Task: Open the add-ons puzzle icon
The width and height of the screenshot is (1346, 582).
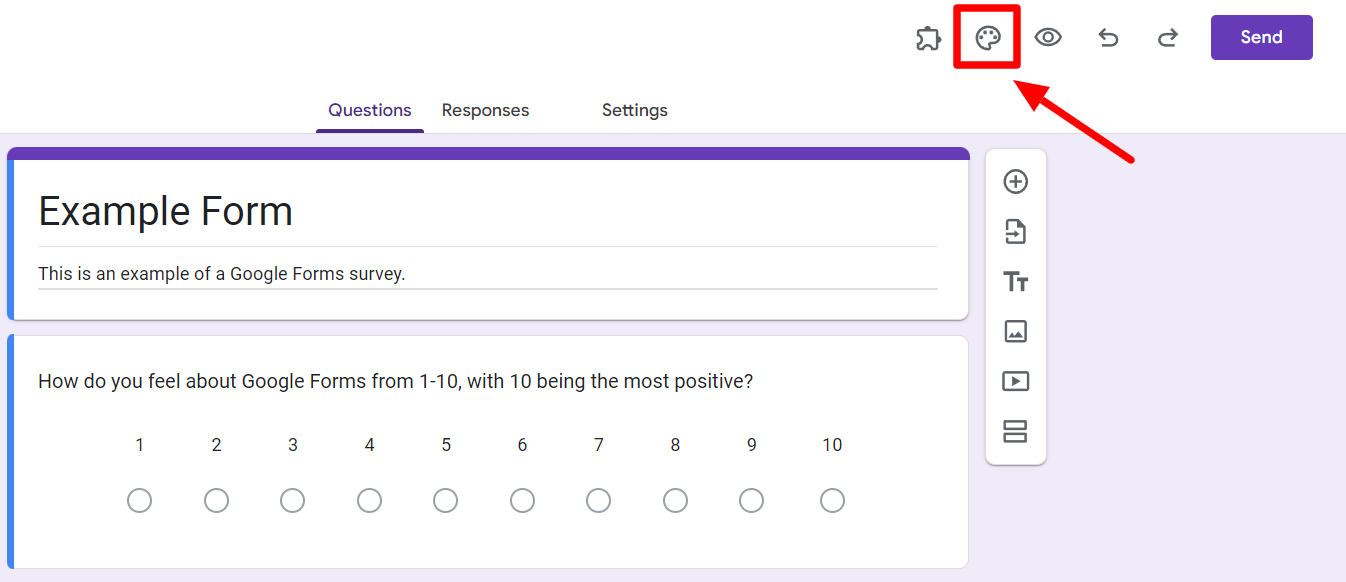Action: click(x=928, y=38)
